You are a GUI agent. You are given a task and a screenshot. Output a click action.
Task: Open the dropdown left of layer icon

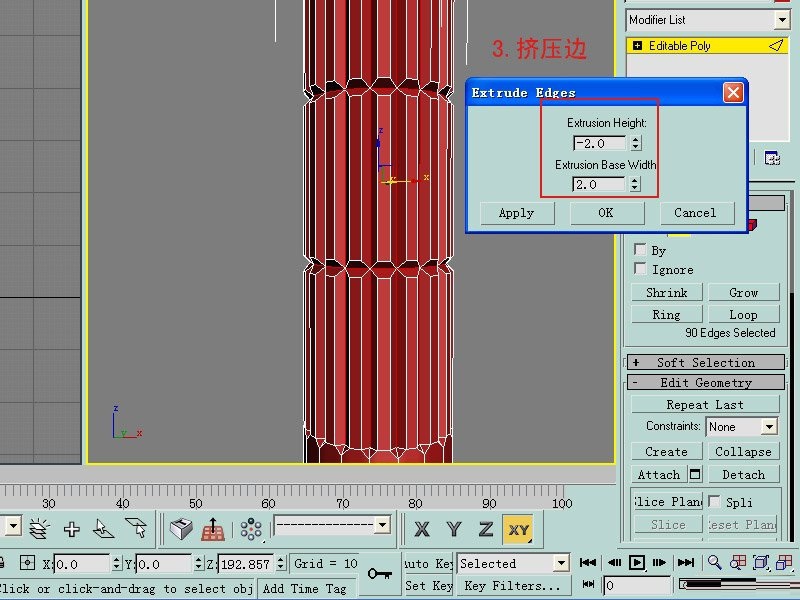pos(11,526)
